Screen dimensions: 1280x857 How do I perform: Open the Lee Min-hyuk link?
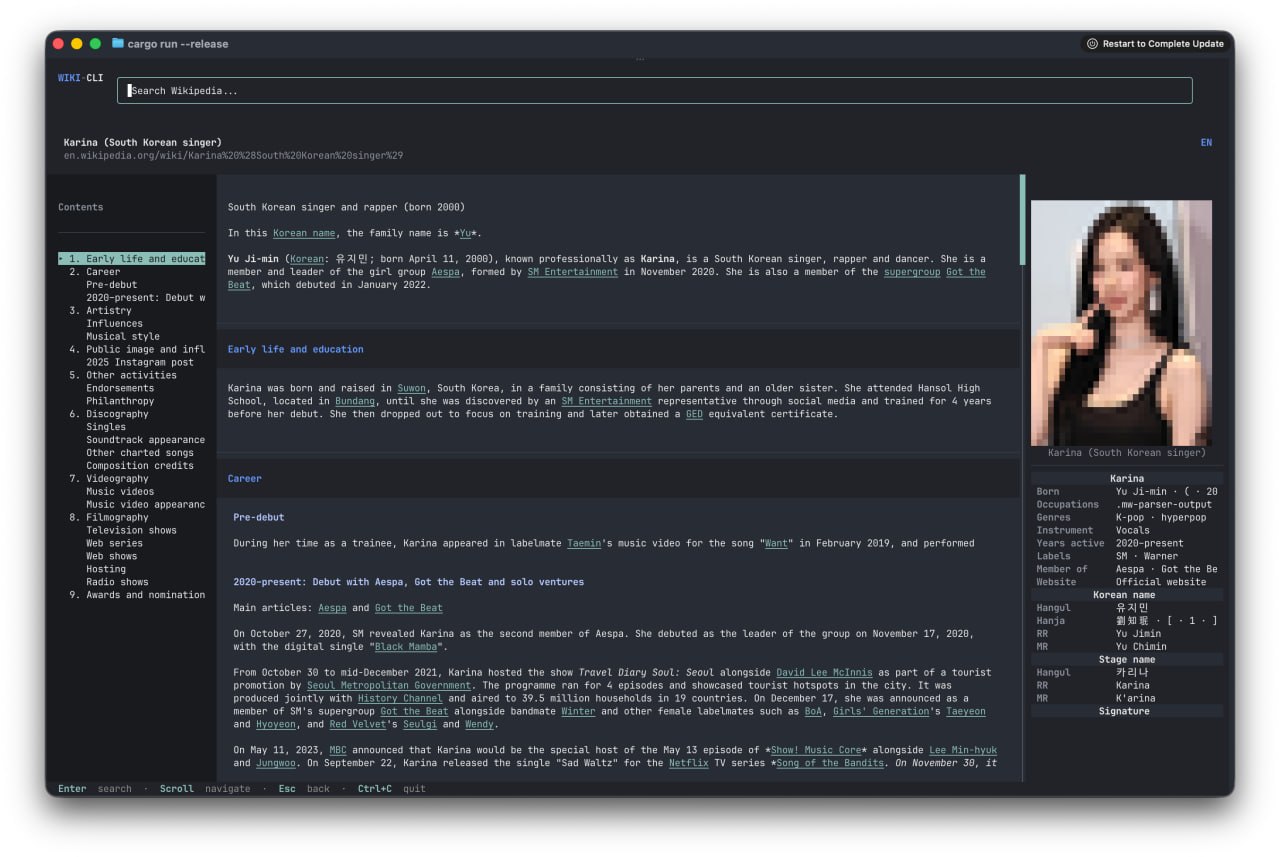(963, 750)
